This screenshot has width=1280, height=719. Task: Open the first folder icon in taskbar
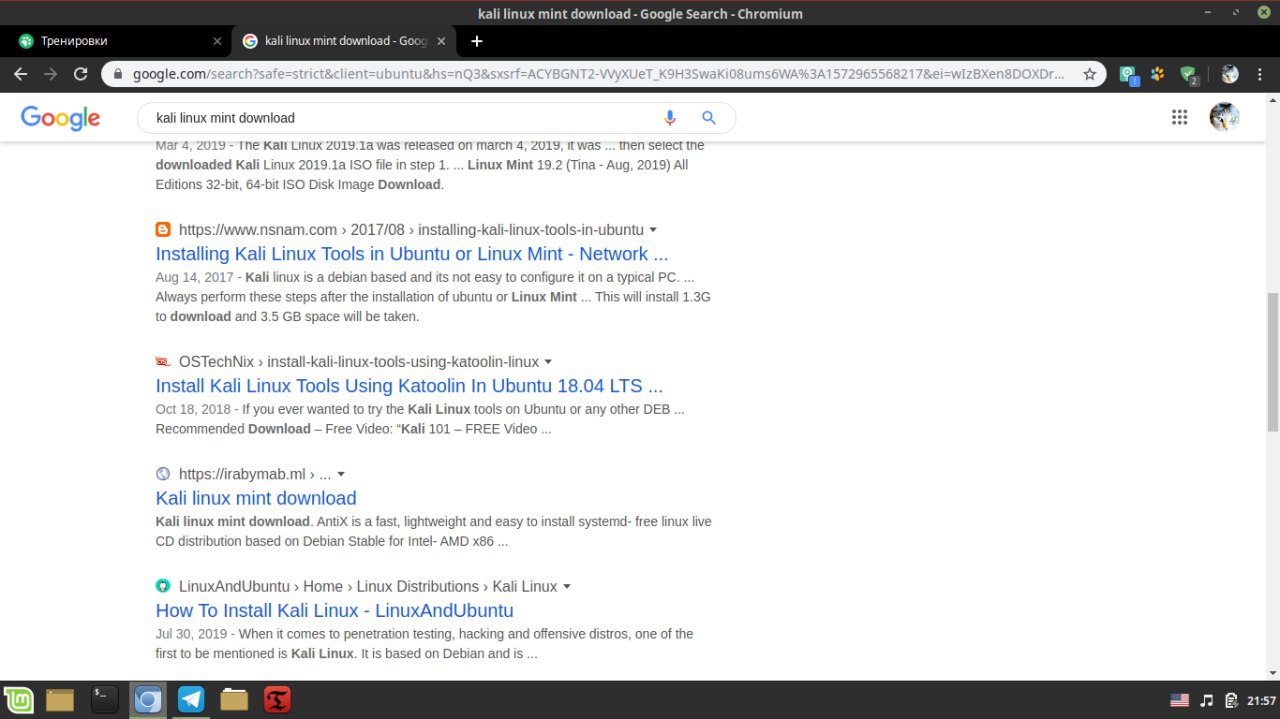pyautogui.click(x=61, y=700)
